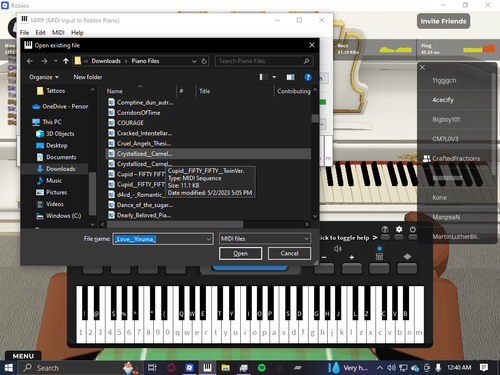Open view options dropdown arrow
Viewport: 500px width, 375px height.
[x=274, y=77]
